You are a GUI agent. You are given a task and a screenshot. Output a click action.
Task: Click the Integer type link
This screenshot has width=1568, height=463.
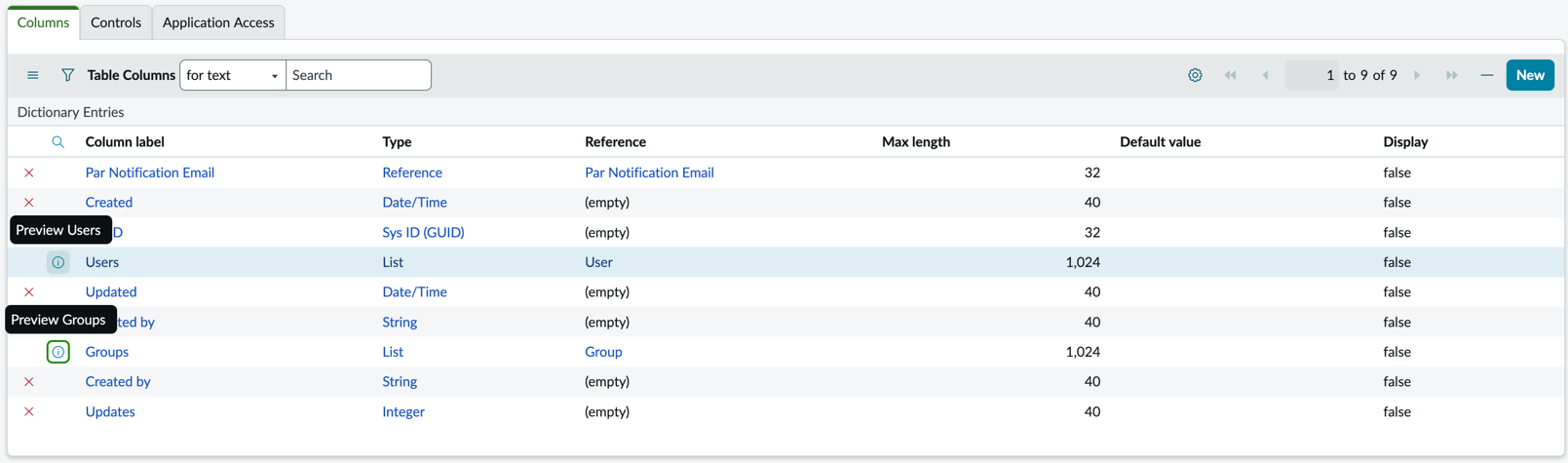click(403, 412)
